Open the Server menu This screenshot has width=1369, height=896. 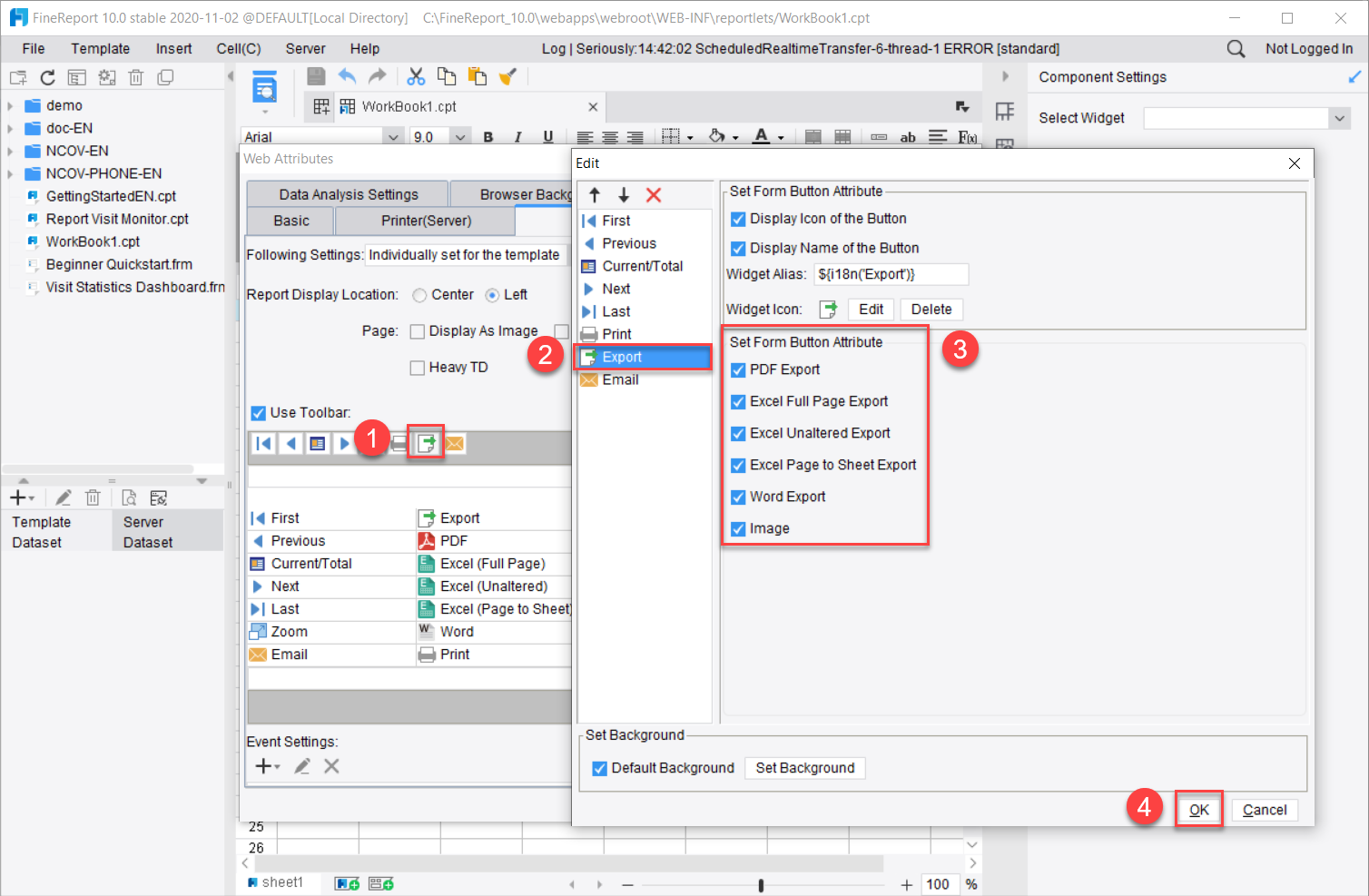tap(305, 49)
